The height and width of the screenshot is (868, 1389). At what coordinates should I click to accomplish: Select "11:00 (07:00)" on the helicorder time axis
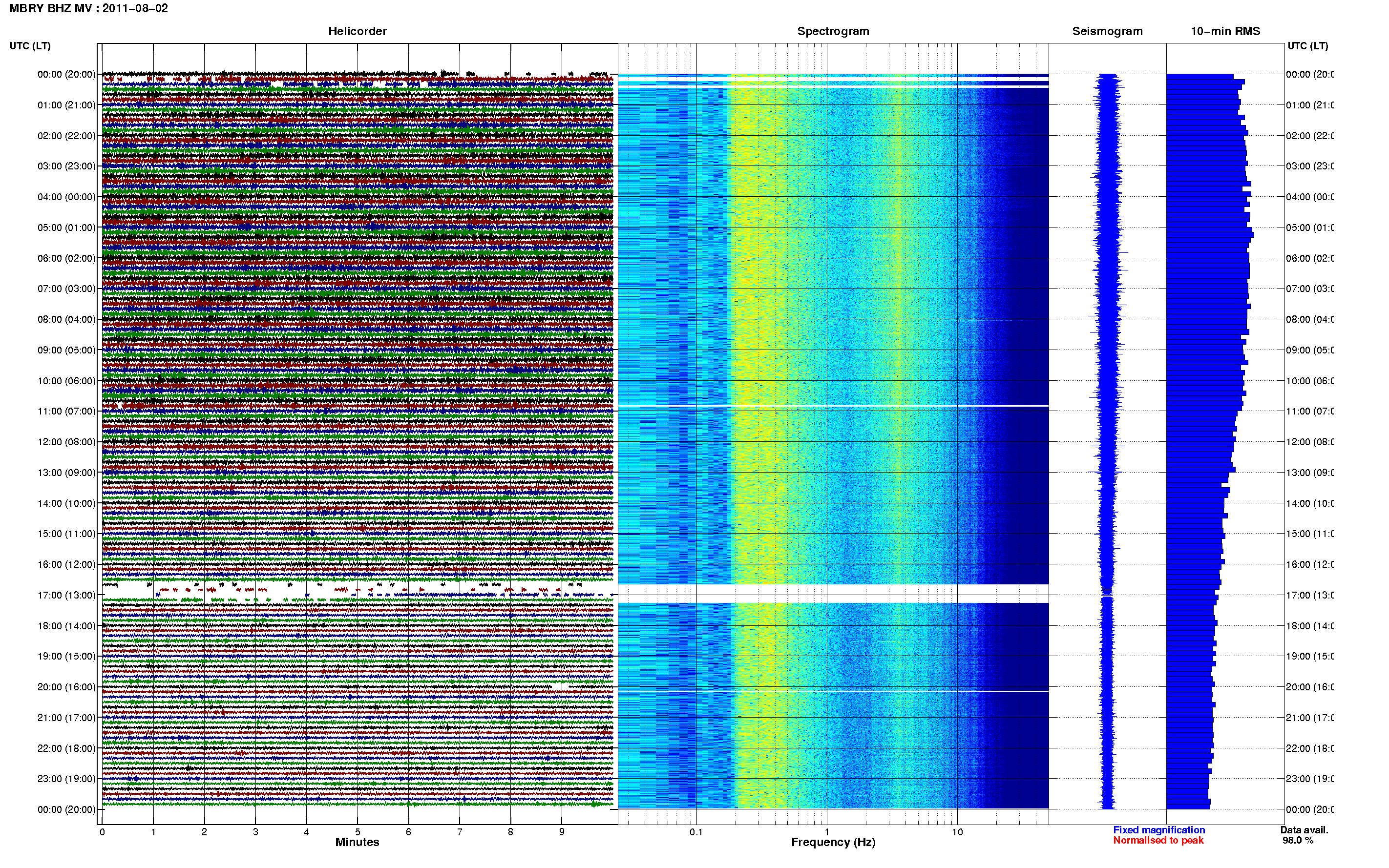tap(66, 412)
